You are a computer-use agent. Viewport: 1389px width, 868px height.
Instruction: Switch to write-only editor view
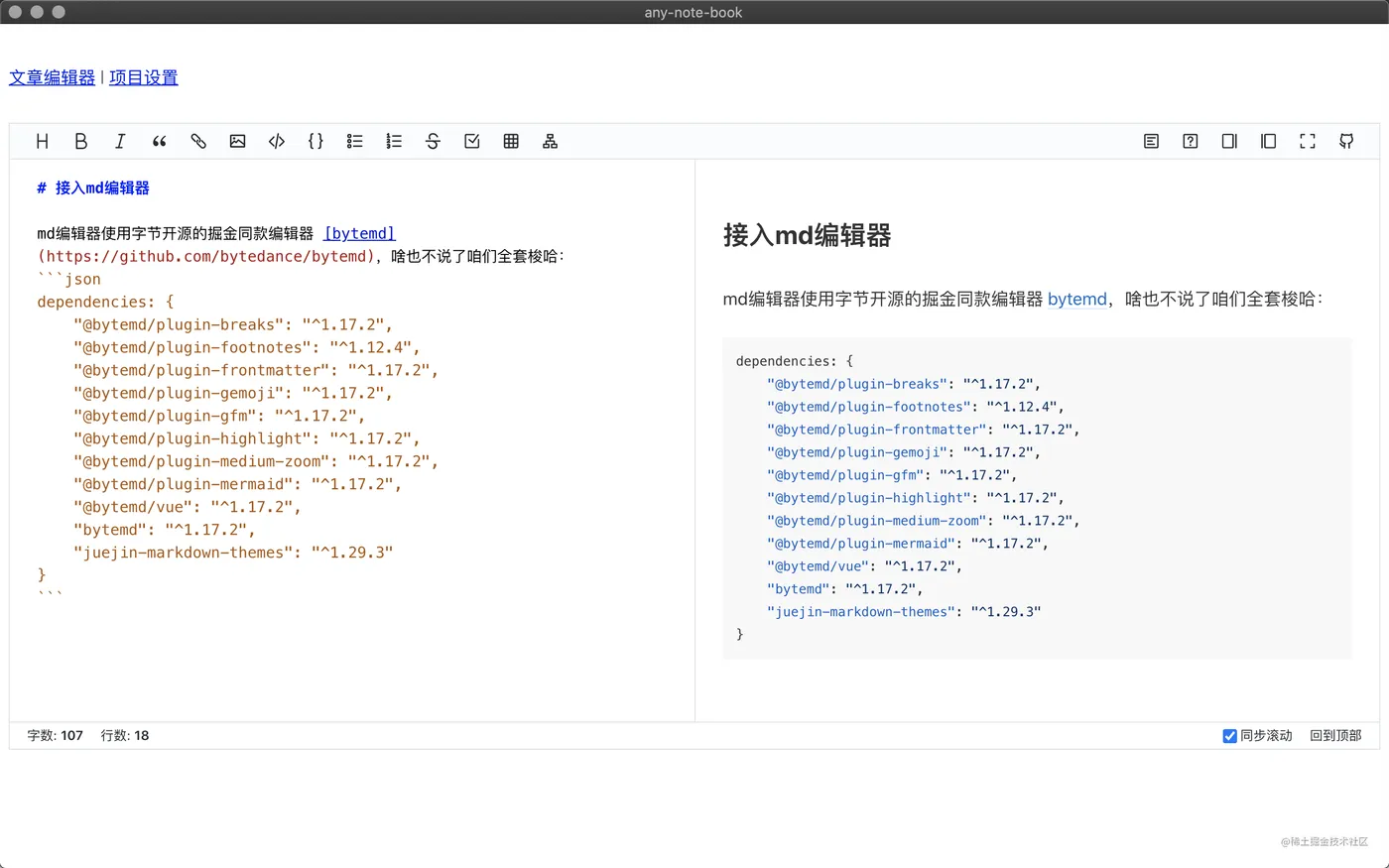[x=1229, y=141]
